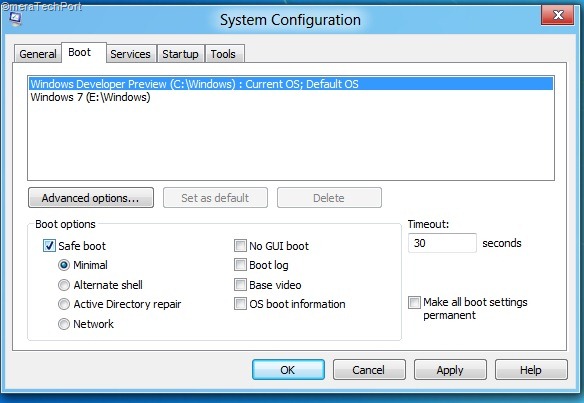Switch to the General tab
This screenshot has width=584, height=403.
point(37,54)
